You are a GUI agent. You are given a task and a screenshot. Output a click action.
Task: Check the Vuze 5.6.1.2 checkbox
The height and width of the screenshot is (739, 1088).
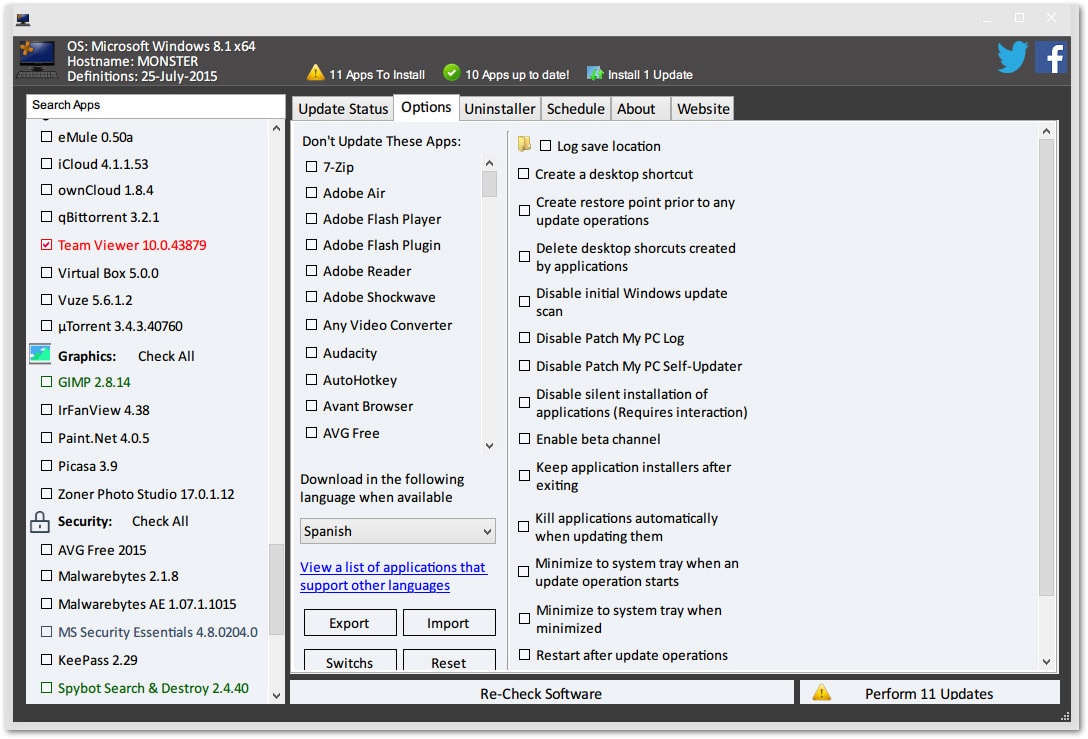point(46,299)
